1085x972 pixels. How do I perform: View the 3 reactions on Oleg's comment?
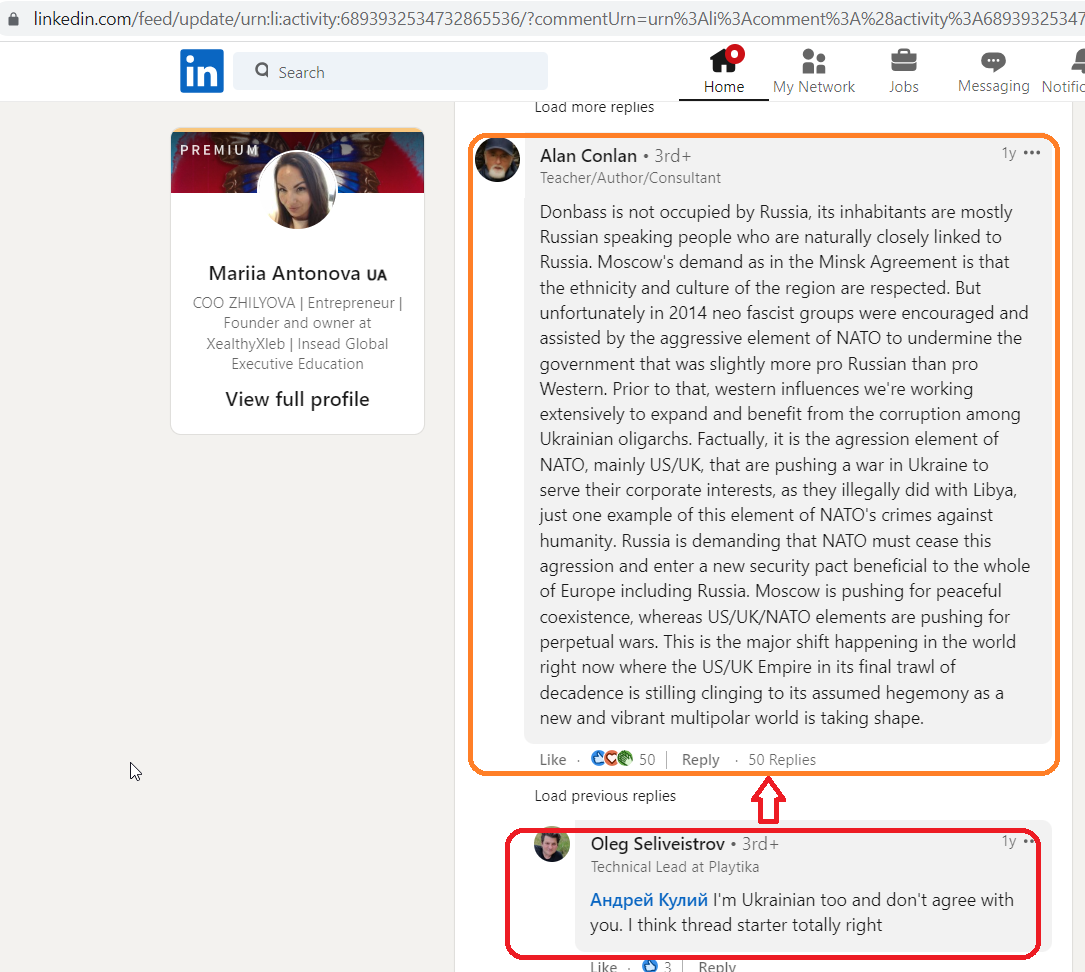(657, 966)
